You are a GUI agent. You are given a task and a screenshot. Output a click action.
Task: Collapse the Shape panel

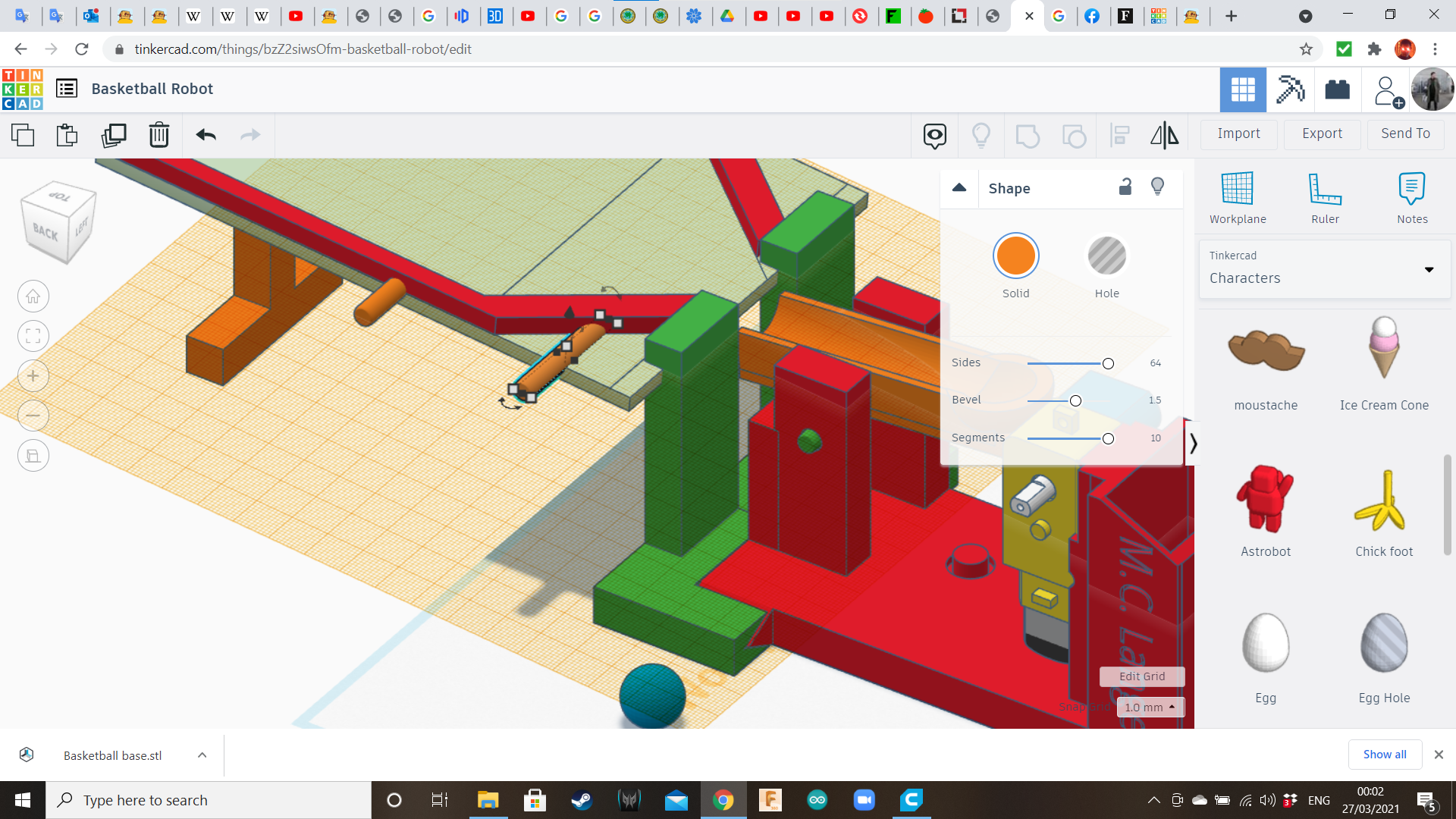tap(959, 187)
